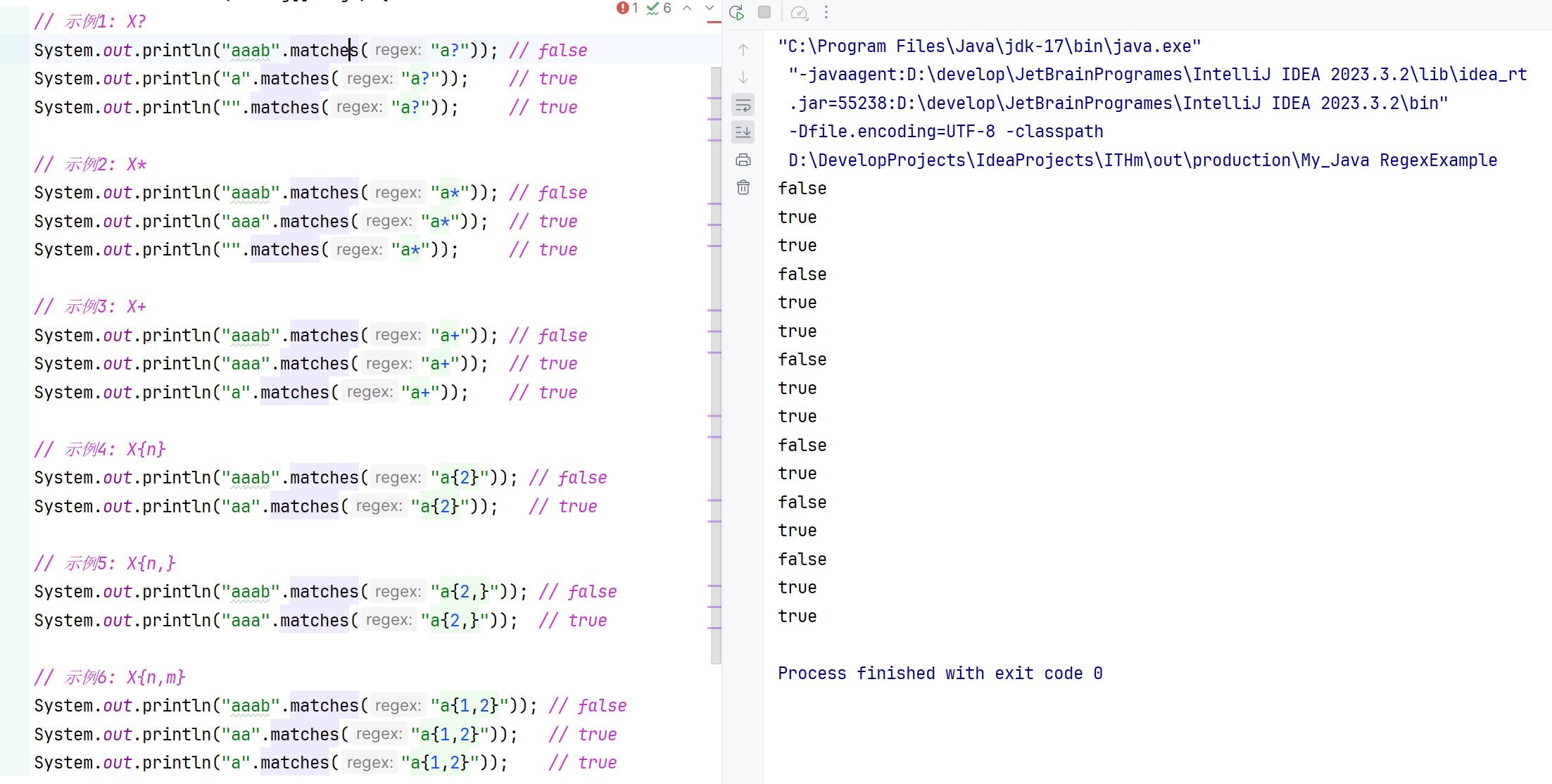Screen dimensions: 1552x784
Task: Click the last line "a".matches("a{1,2}")
Action: (325, 762)
